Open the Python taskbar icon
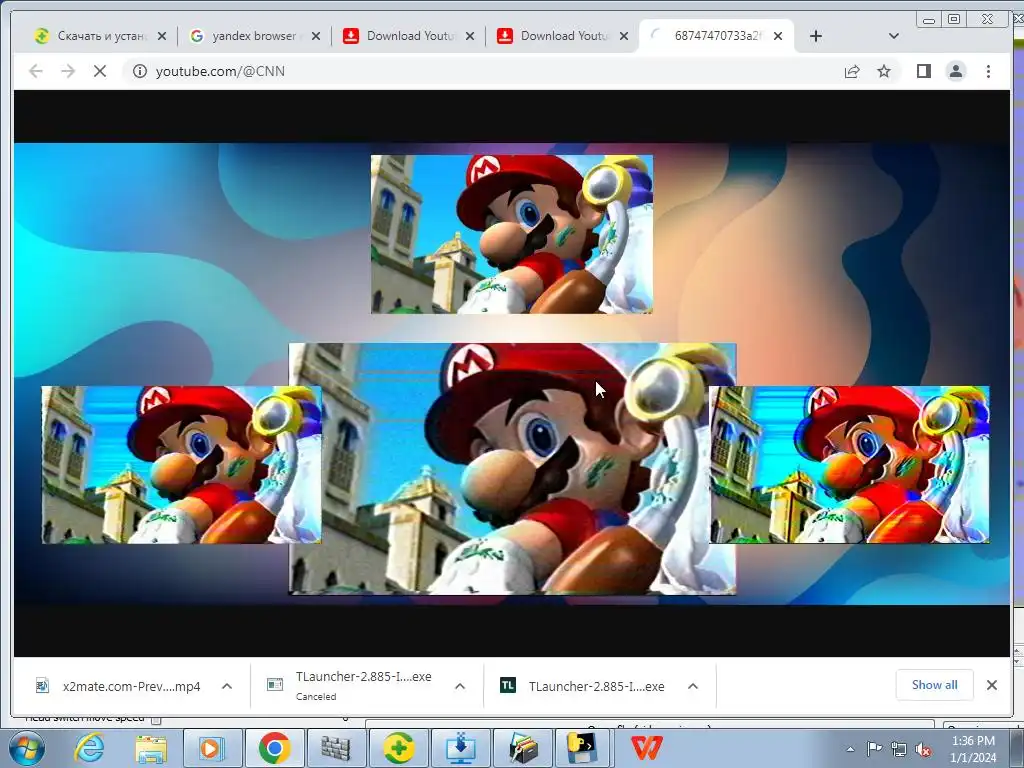Viewport: 1024px width, 768px height. 584,748
